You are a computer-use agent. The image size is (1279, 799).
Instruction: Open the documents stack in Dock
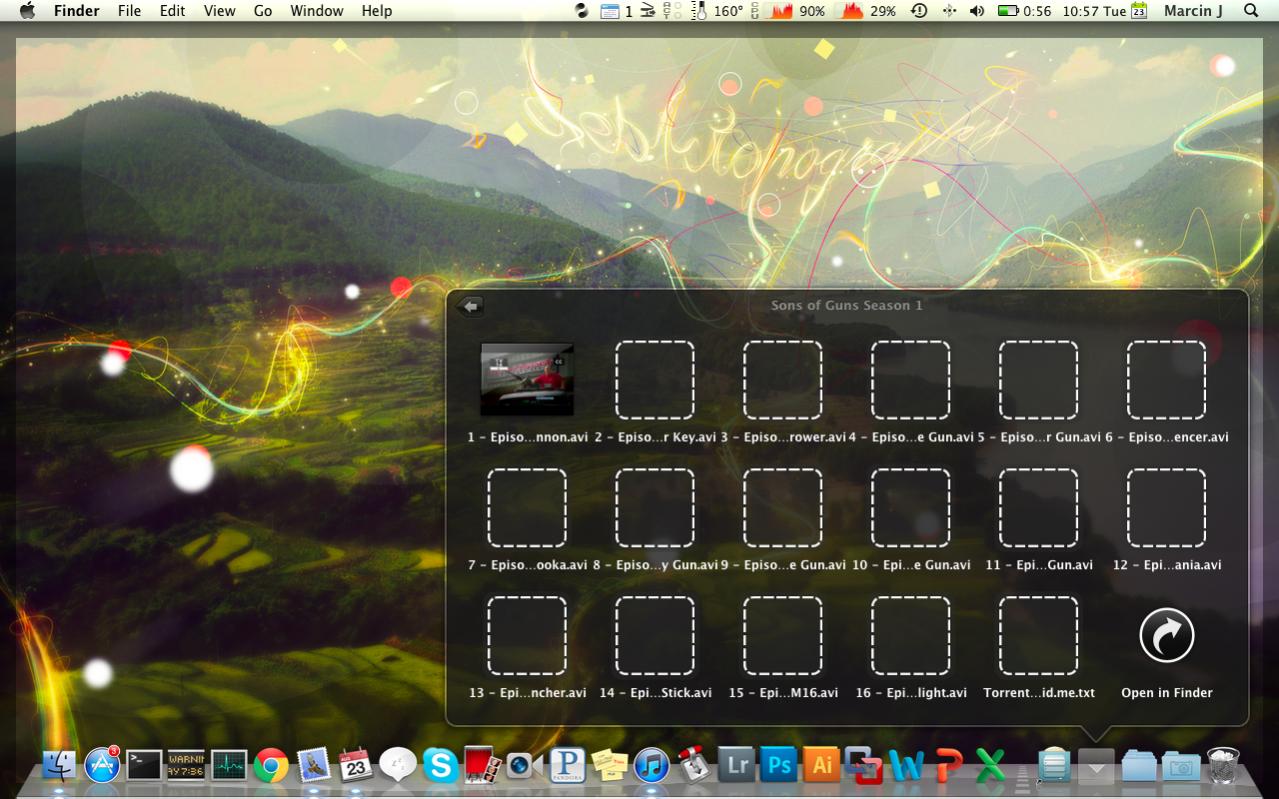1054,765
